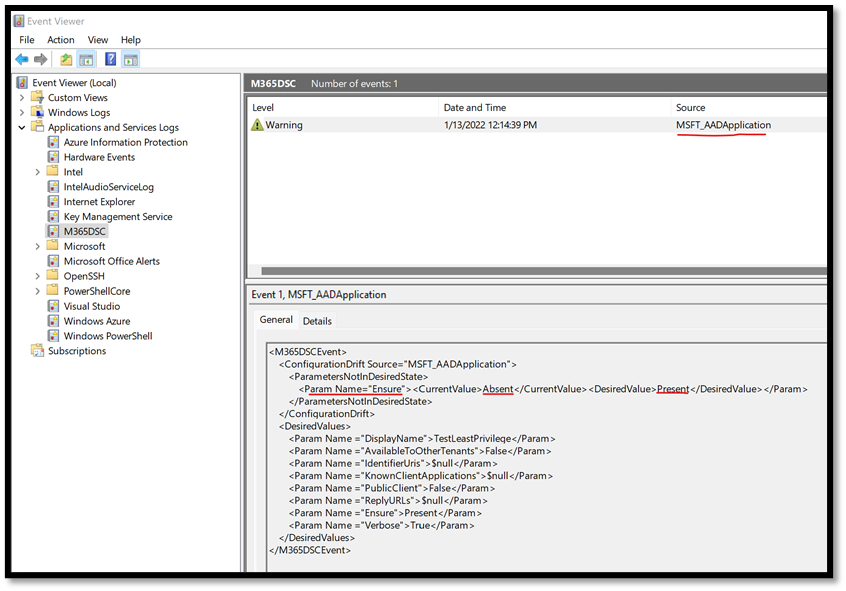Screen dimensions: 846x591
Task: Click the MSFT_AADApplication source cell
Action: [x=724, y=125]
